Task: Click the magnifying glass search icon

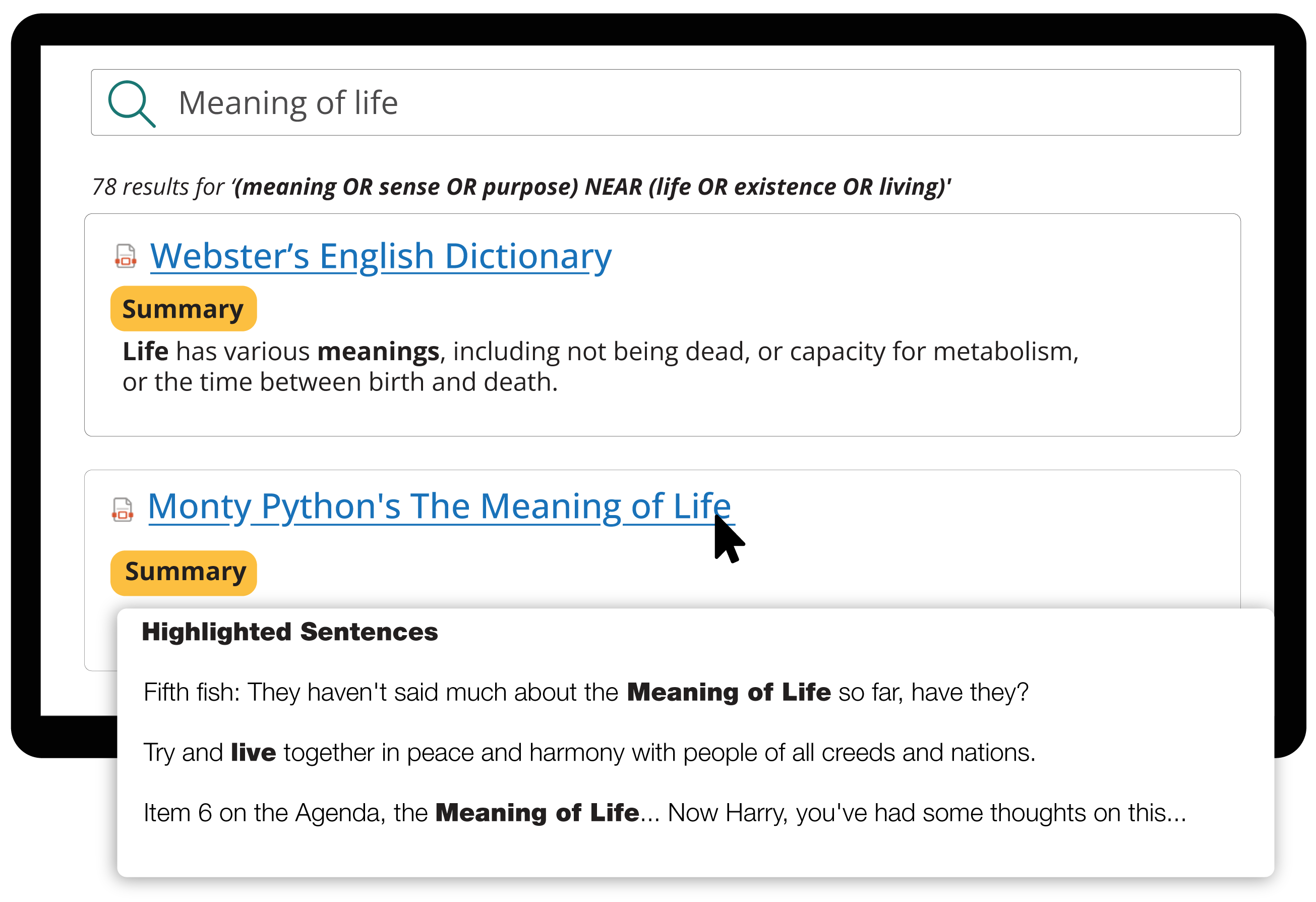Action: point(132,102)
